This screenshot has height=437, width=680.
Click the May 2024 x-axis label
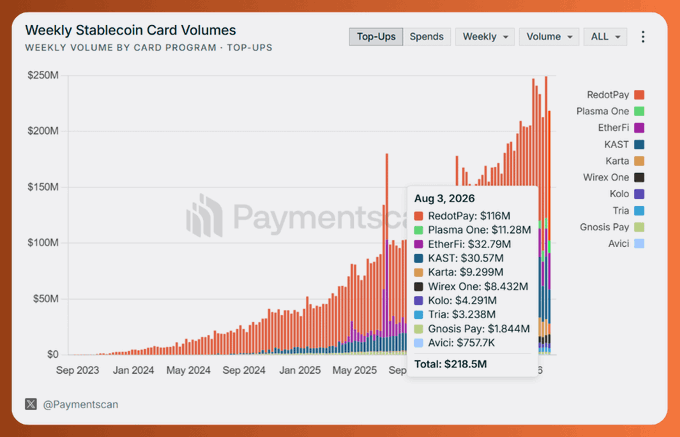click(x=188, y=370)
